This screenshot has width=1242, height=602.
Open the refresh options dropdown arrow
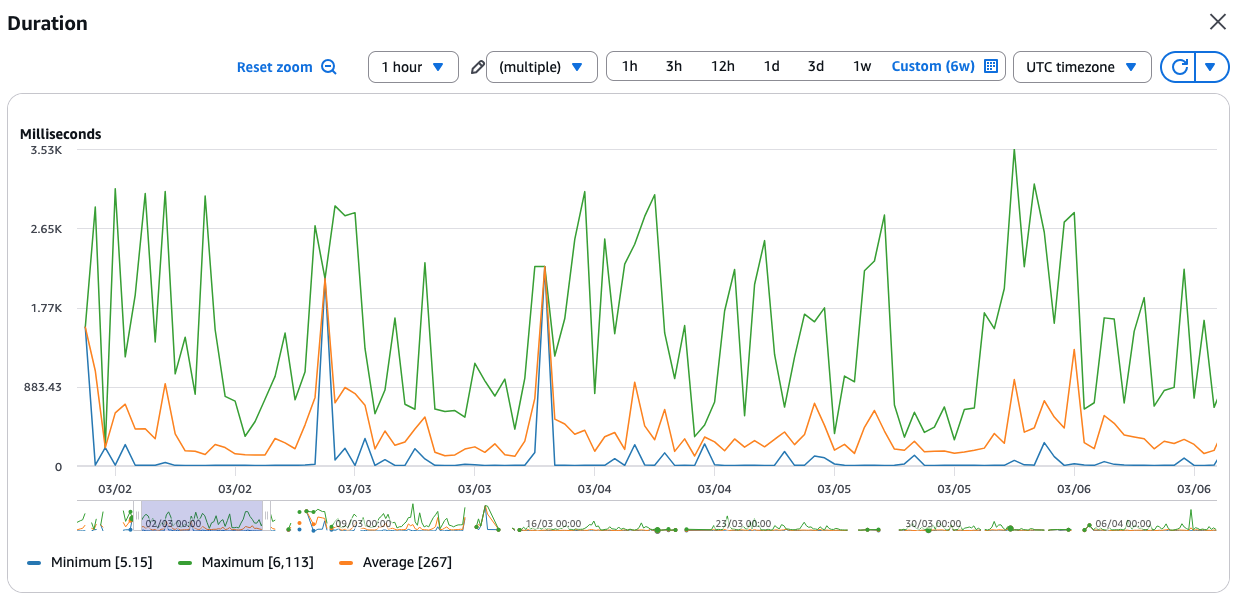click(x=1211, y=67)
